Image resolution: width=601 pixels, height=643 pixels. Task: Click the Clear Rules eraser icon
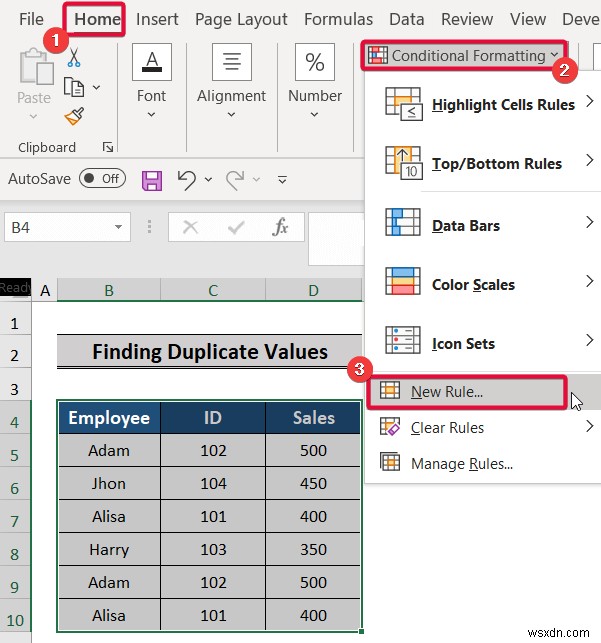pos(390,427)
